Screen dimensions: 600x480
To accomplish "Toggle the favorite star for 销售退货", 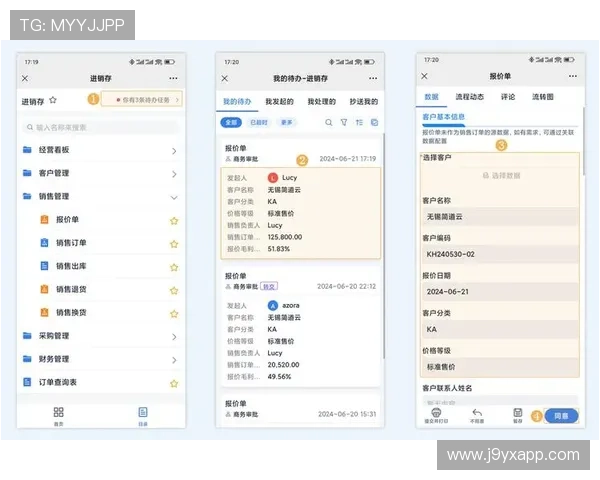I will (174, 291).
